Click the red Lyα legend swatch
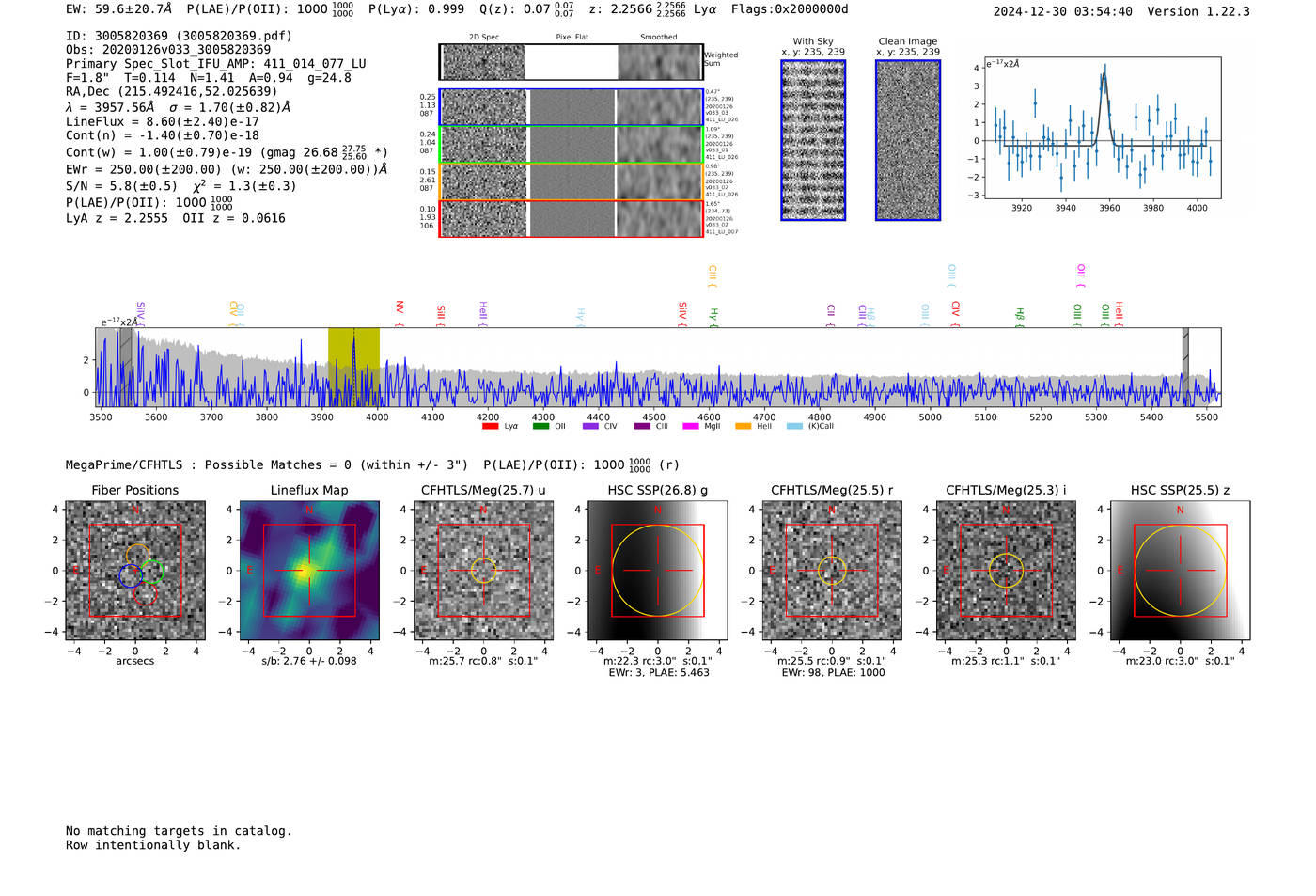 point(490,426)
